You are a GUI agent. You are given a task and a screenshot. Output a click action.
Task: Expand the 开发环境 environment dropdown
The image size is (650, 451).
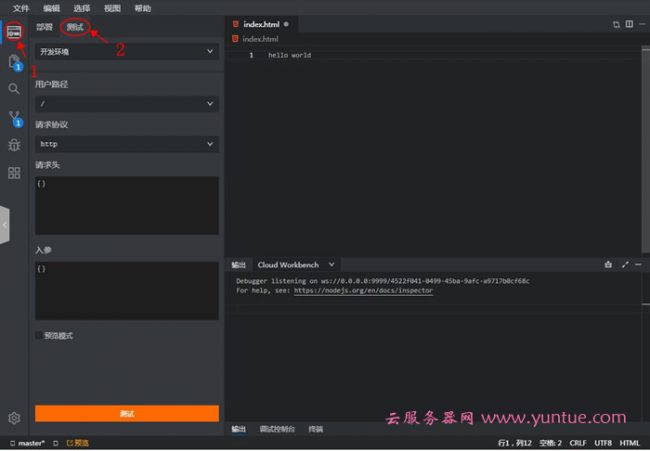126,51
